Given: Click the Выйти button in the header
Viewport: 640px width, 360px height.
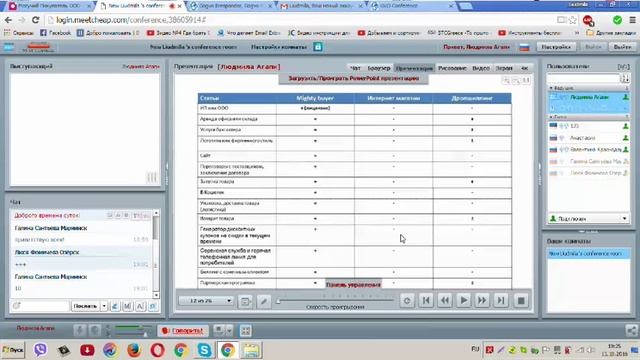Looking at the screenshot, I should (622, 47).
